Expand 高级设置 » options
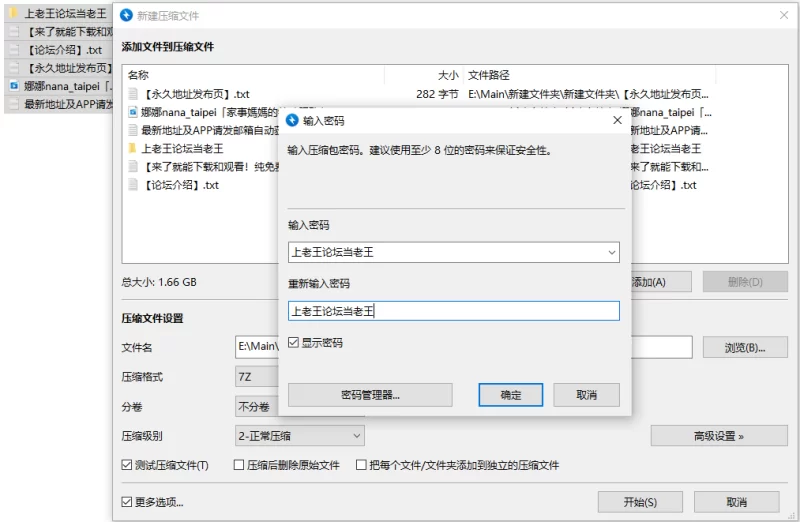800x522 pixels. tap(719, 436)
